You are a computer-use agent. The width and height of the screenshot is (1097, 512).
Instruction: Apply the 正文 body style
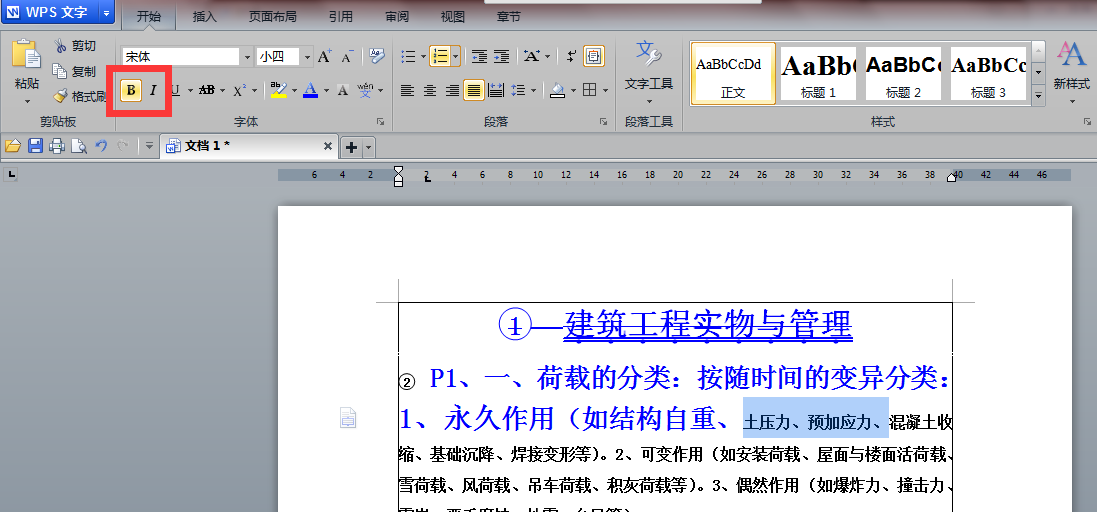tap(732, 73)
